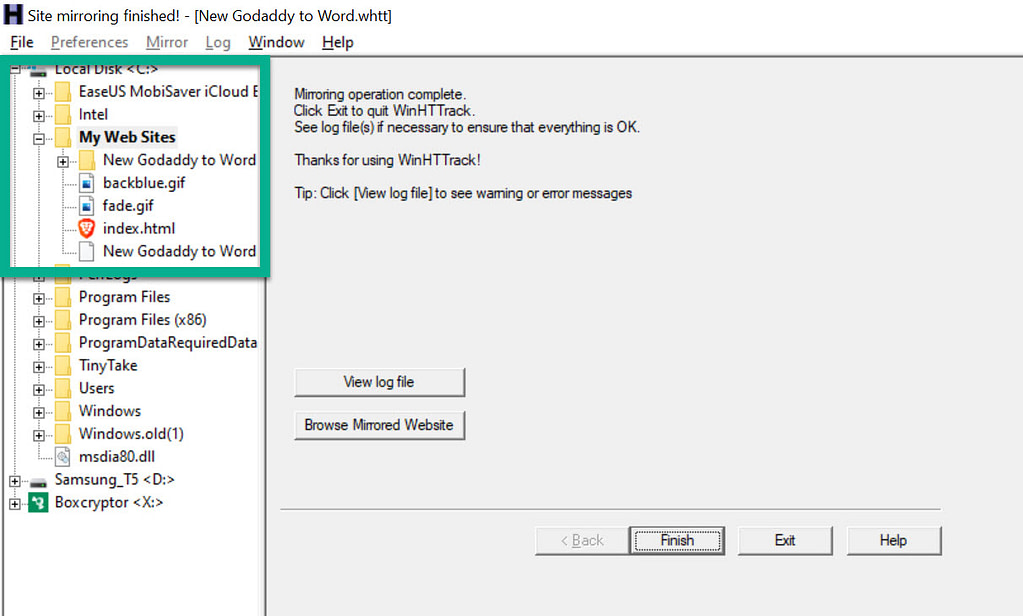Click the View log file button
Viewport: 1023px width, 616px height.
pyautogui.click(x=379, y=382)
